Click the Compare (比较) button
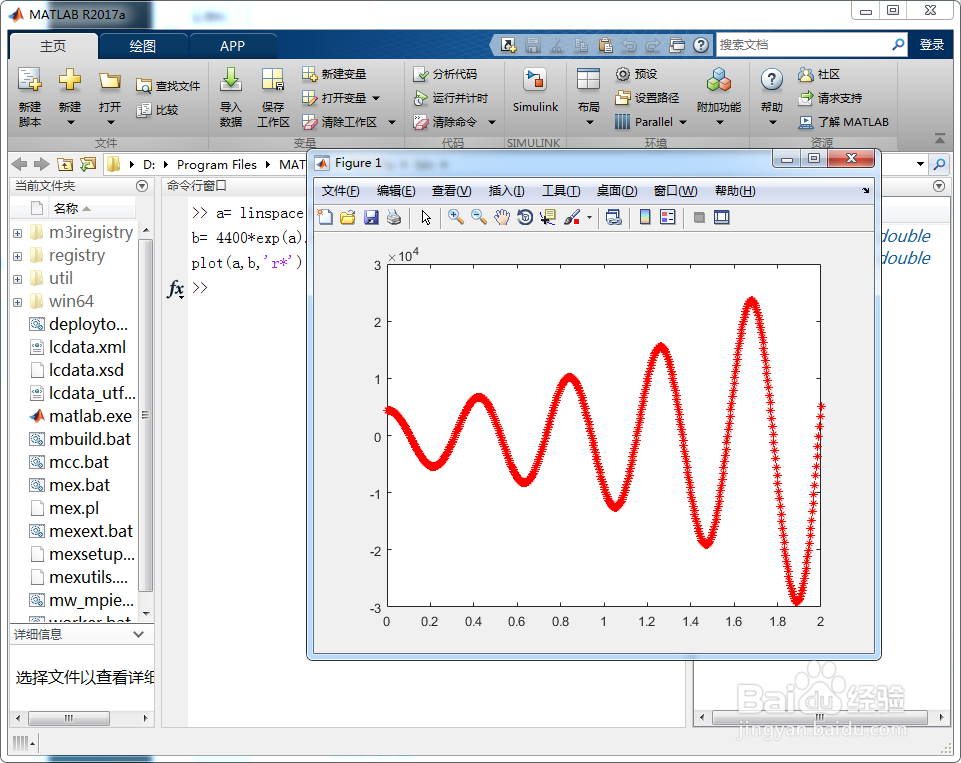The width and height of the screenshot is (961, 763). (x=157, y=110)
